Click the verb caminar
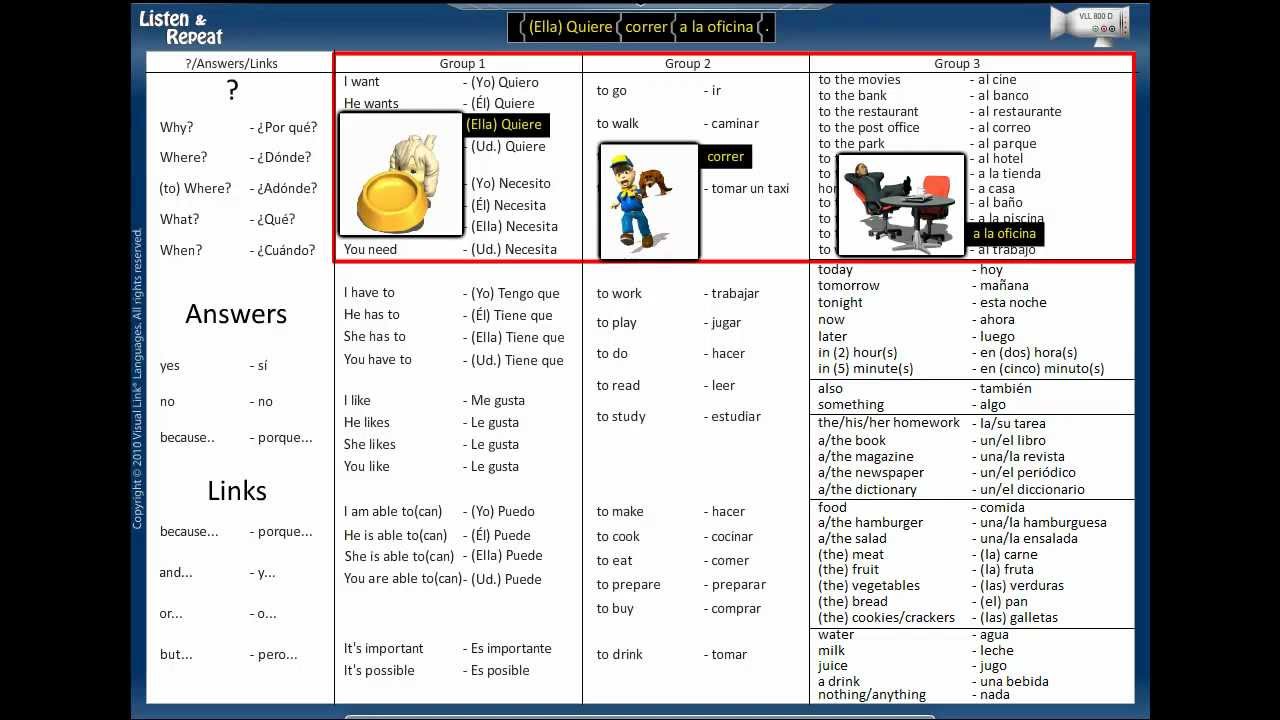 pos(735,124)
